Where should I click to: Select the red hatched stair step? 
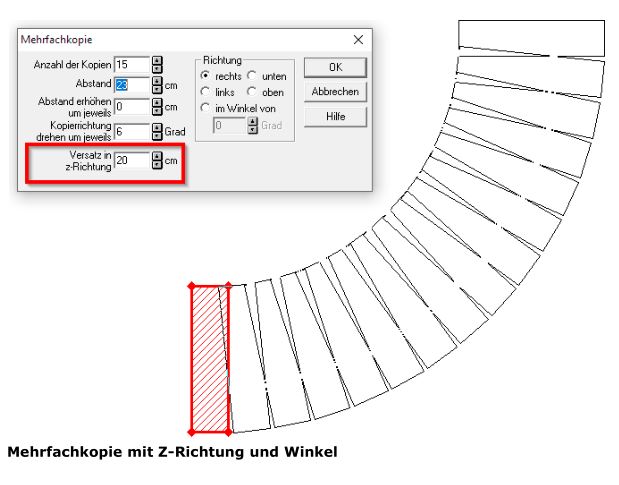pyautogui.click(x=210, y=359)
